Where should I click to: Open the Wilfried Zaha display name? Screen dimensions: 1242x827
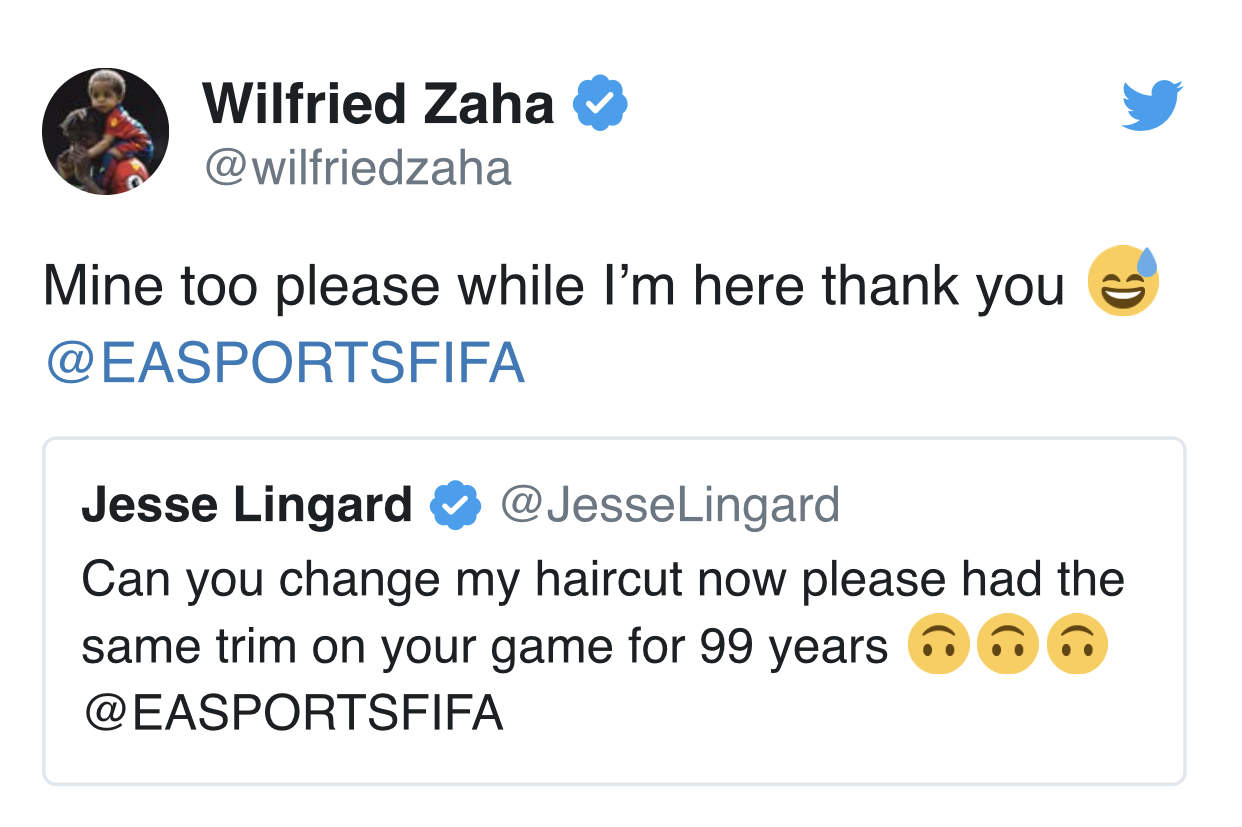tap(379, 104)
